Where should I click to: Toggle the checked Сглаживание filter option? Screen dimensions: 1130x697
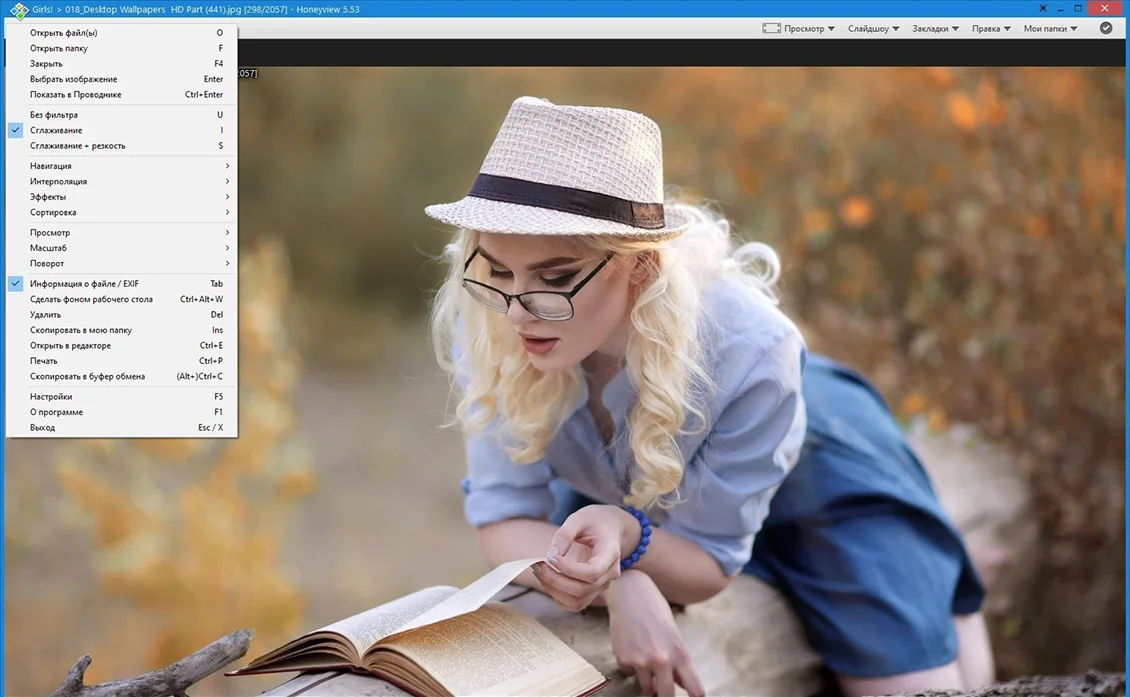pyautogui.click(x=56, y=130)
